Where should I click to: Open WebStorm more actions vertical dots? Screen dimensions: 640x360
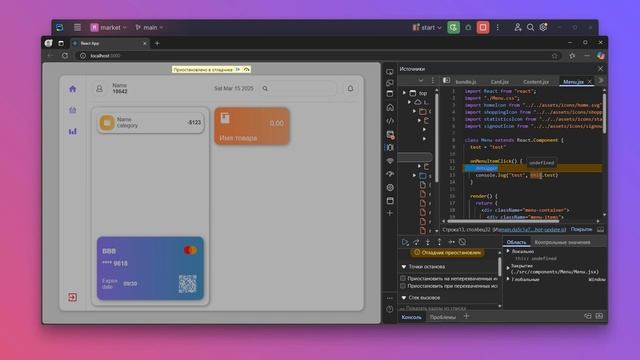(498, 27)
